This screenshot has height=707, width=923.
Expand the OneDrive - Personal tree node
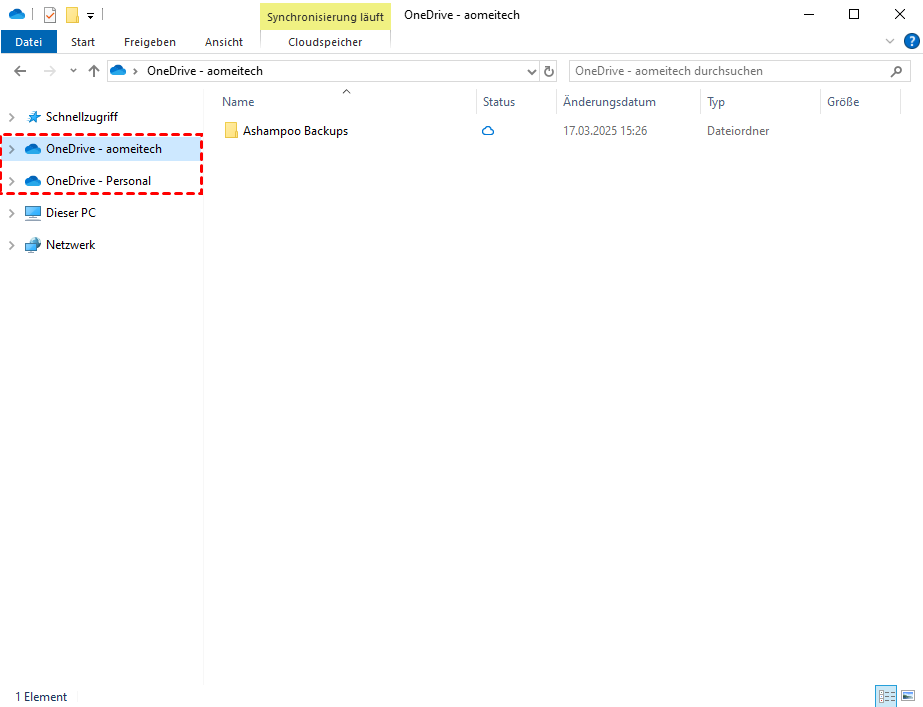pyautogui.click(x=11, y=181)
